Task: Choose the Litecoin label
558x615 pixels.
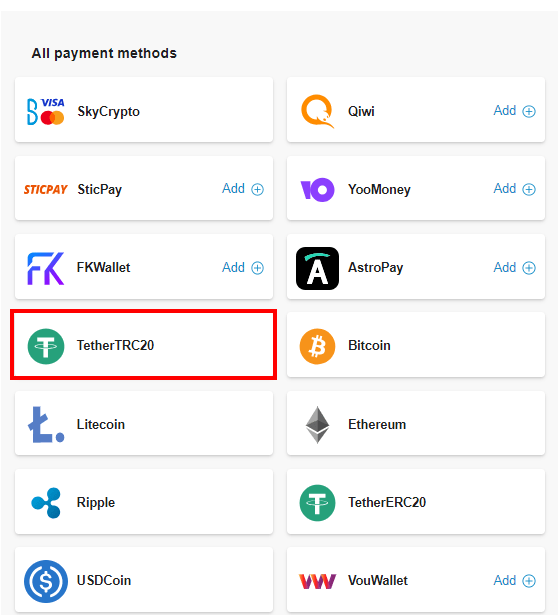Action: click(x=101, y=424)
